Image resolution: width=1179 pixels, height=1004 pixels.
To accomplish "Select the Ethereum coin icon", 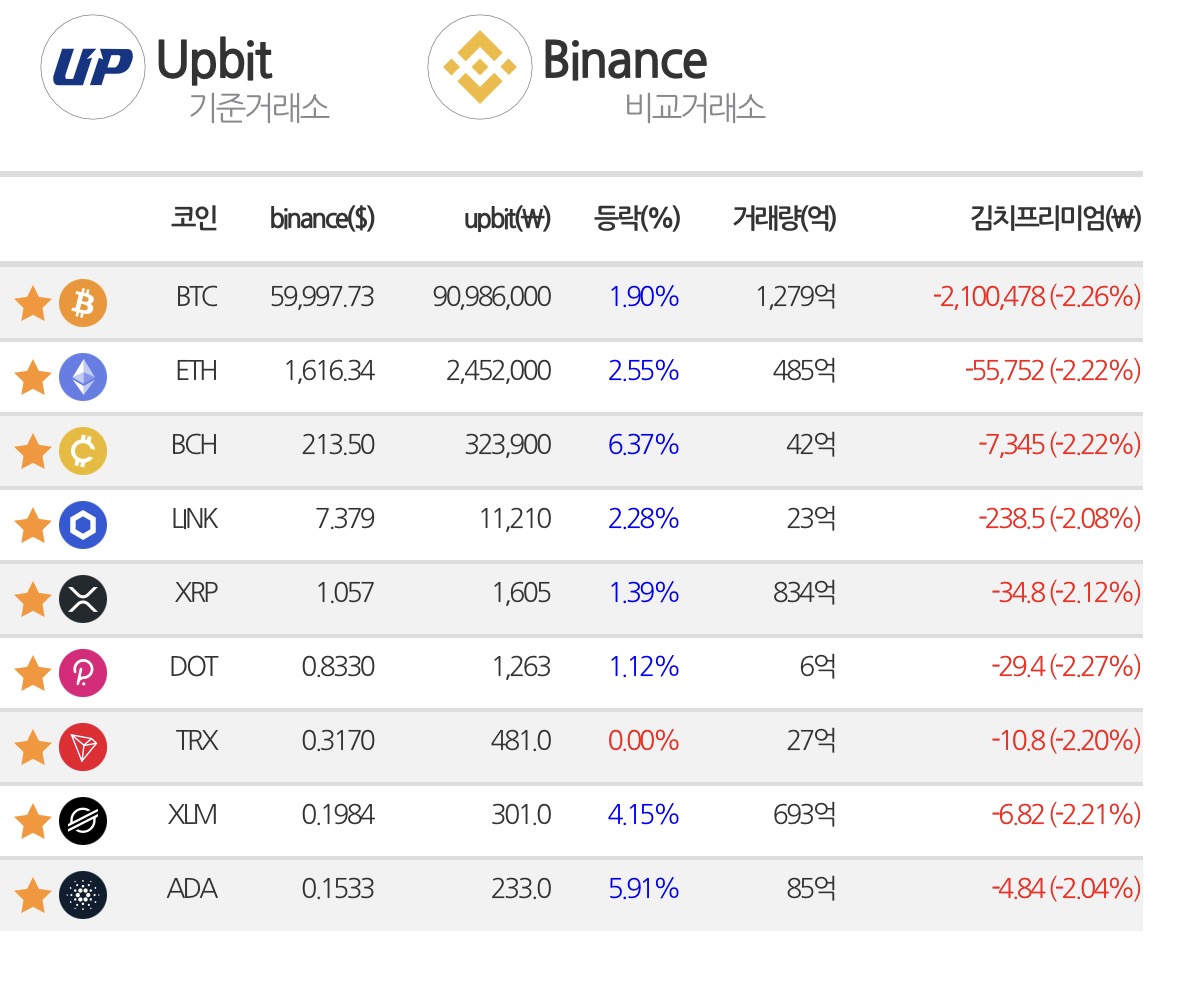I will [x=83, y=377].
